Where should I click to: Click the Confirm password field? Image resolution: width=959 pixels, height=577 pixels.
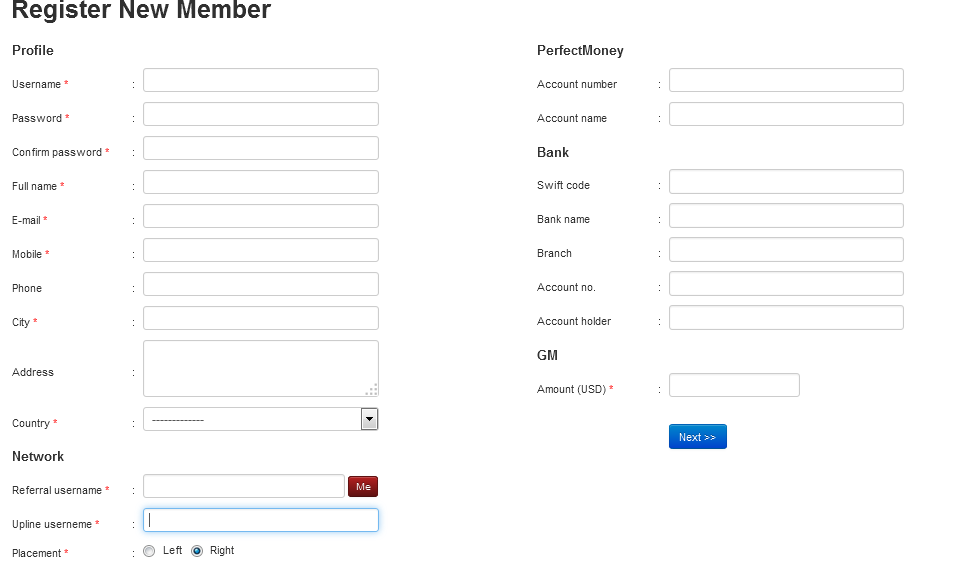point(260,148)
